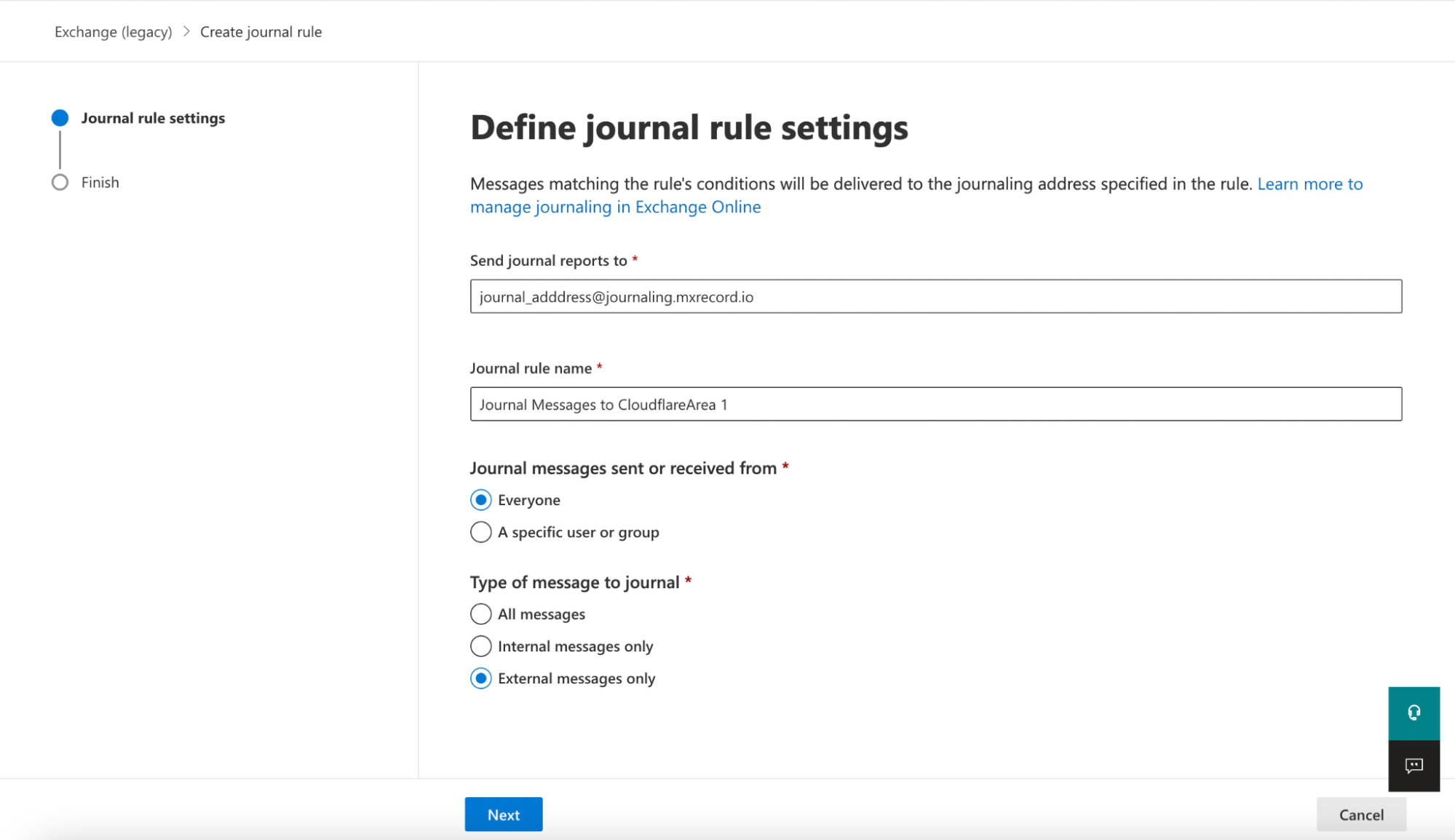Open the headset support panel
Screen dimensions: 1455x840
click(1414, 713)
